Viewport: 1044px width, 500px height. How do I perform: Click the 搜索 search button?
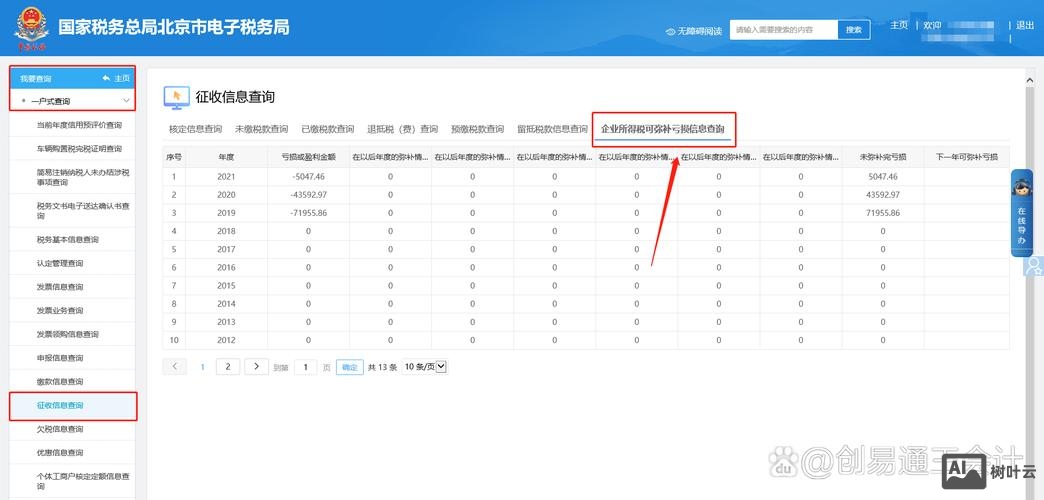coord(854,30)
